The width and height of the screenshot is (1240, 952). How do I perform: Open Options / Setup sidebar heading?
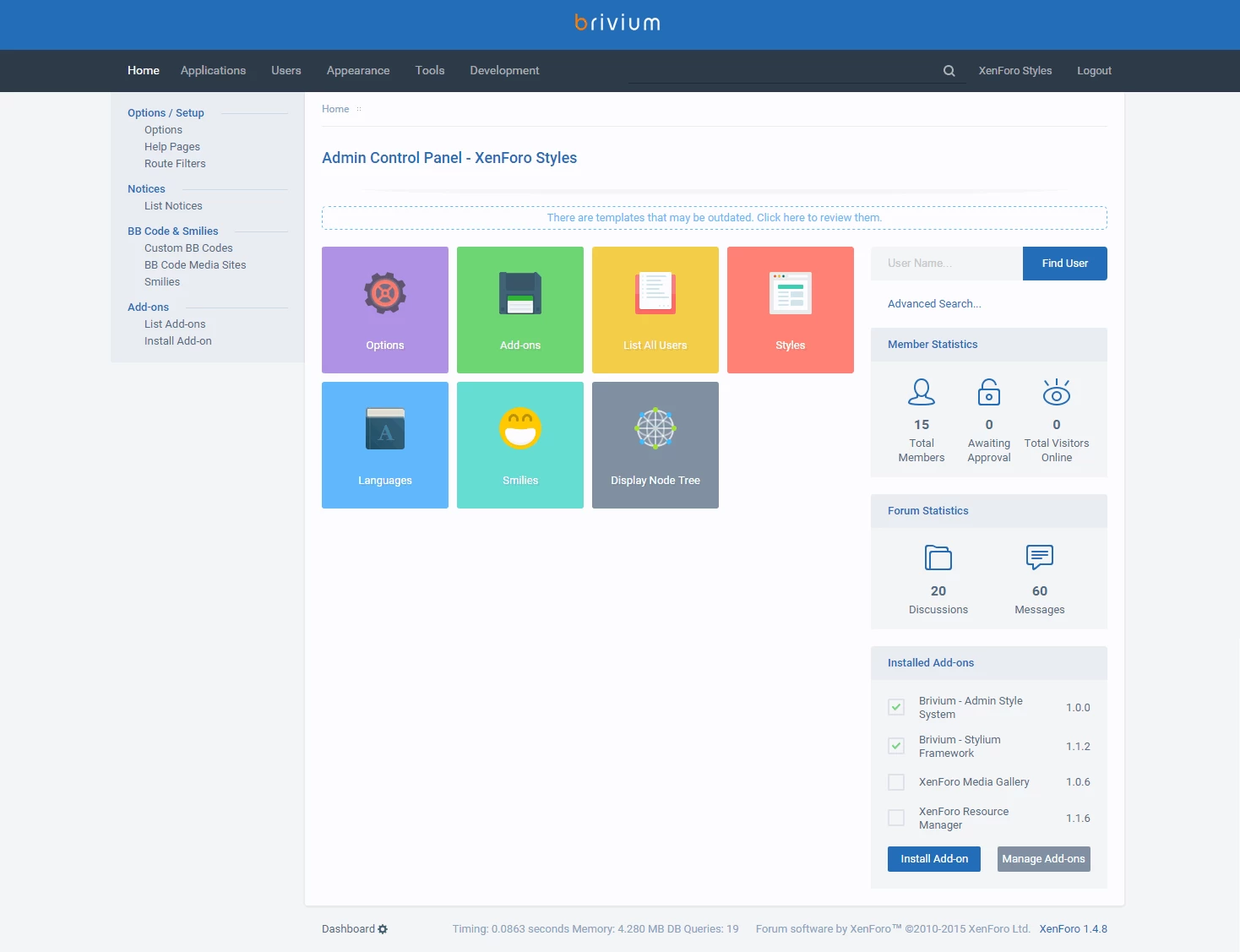tap(166, 113)
